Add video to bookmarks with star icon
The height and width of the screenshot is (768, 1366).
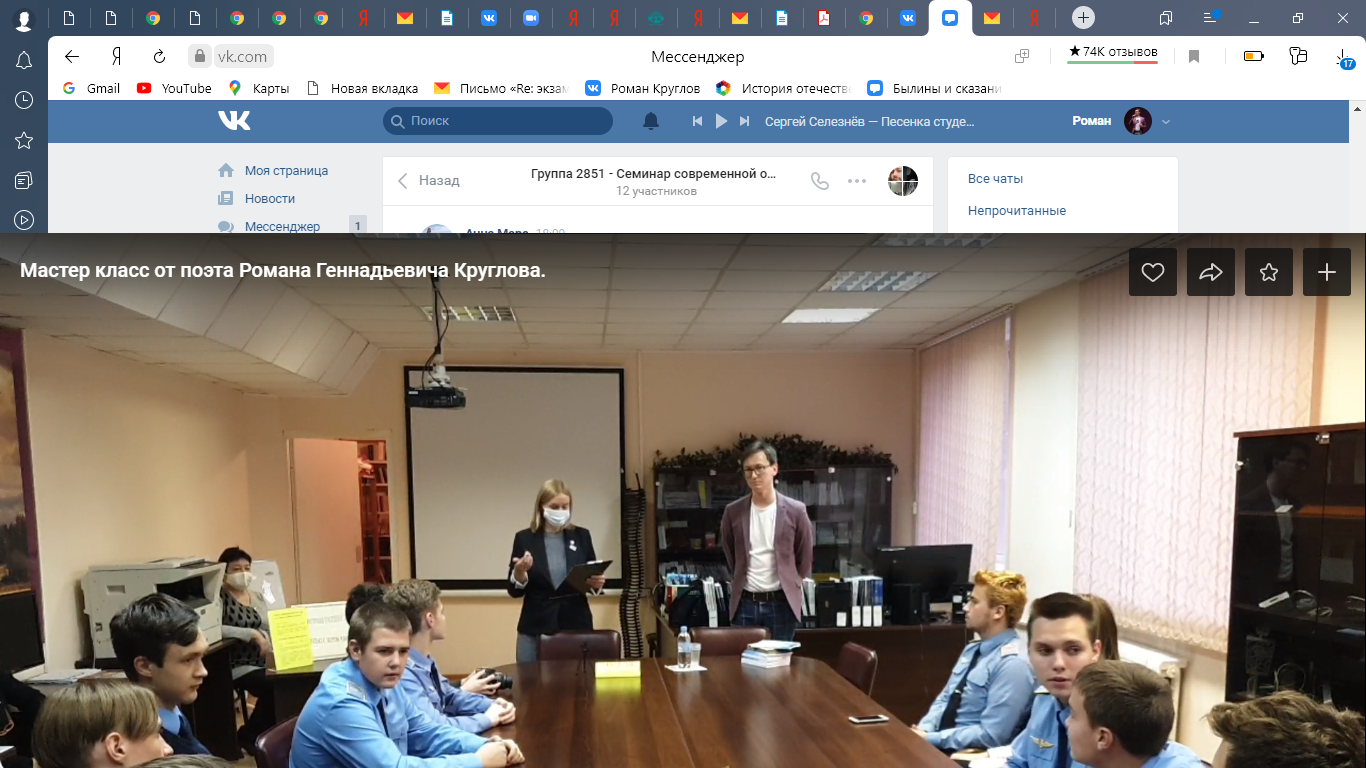(1269, 272)
